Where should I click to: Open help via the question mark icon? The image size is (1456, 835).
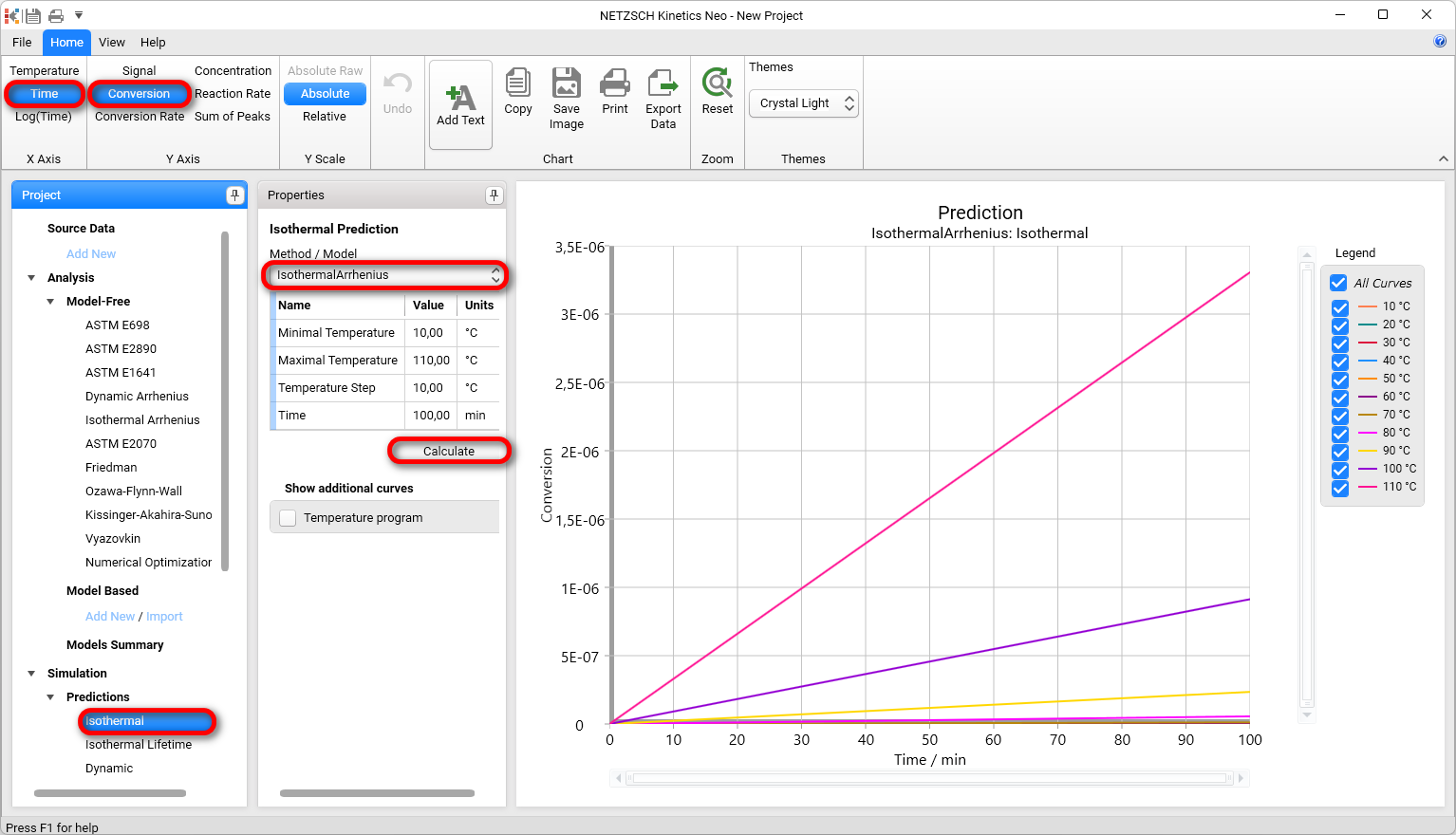[1440, 42]
